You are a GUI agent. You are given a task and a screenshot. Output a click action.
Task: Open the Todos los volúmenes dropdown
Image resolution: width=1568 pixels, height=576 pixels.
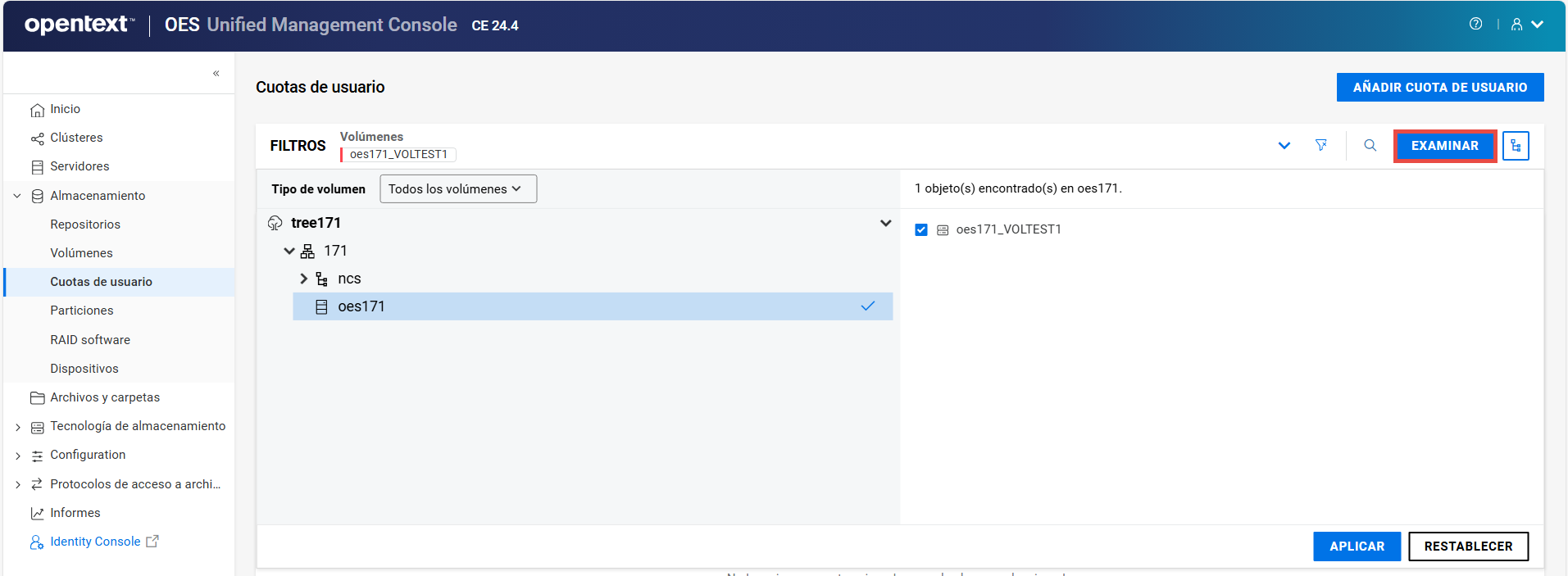point(457,188)
